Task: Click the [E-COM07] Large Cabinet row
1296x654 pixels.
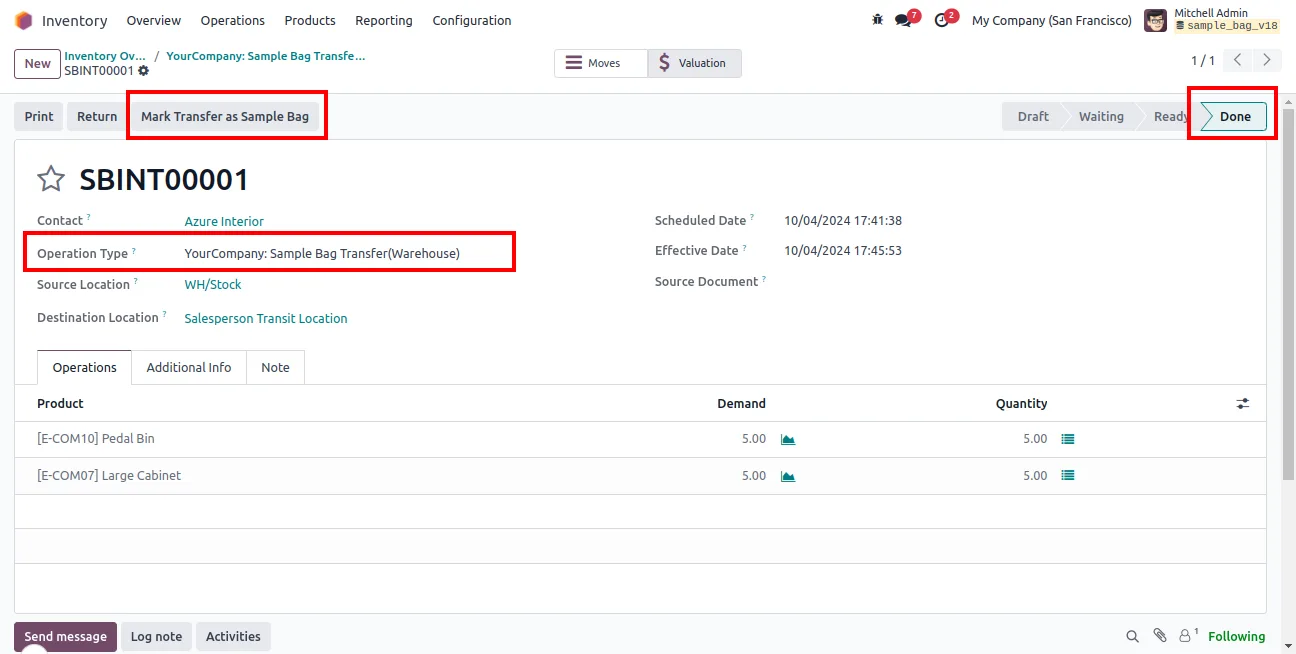Action: 640,476
